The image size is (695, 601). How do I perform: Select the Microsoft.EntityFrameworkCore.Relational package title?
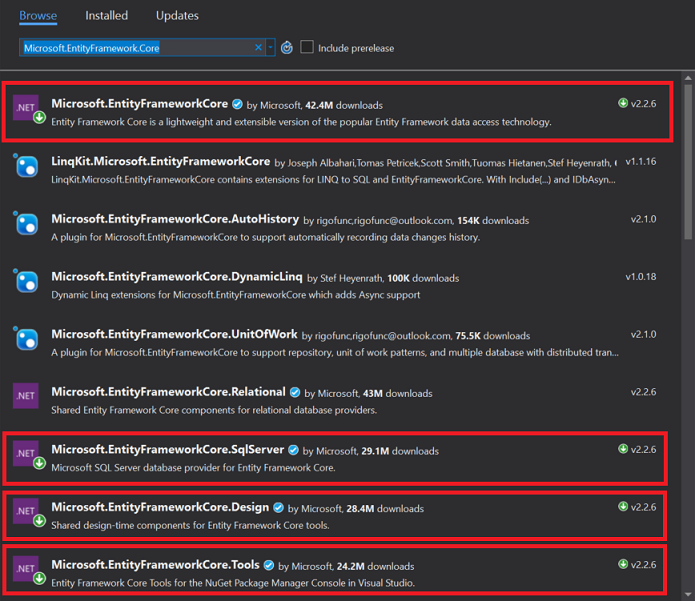click(168, 392)
